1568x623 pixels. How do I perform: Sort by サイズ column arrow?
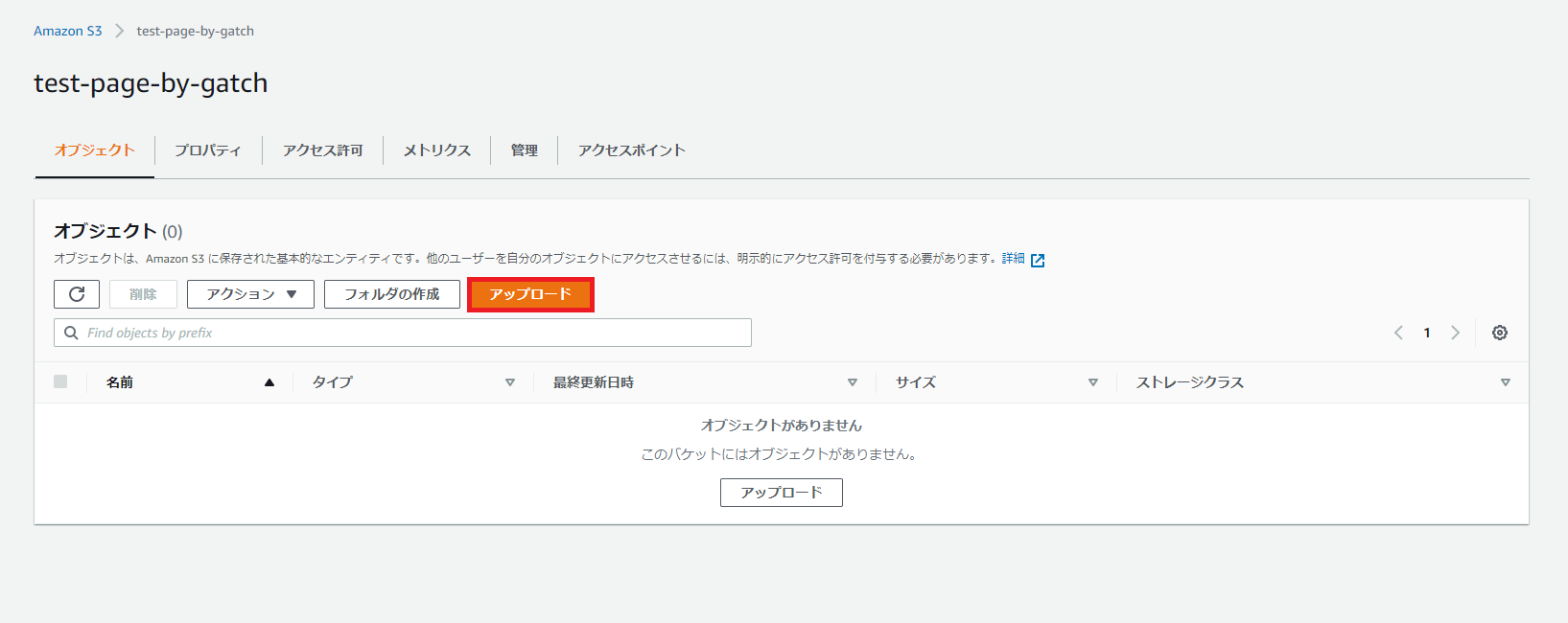click(1093, 382)
